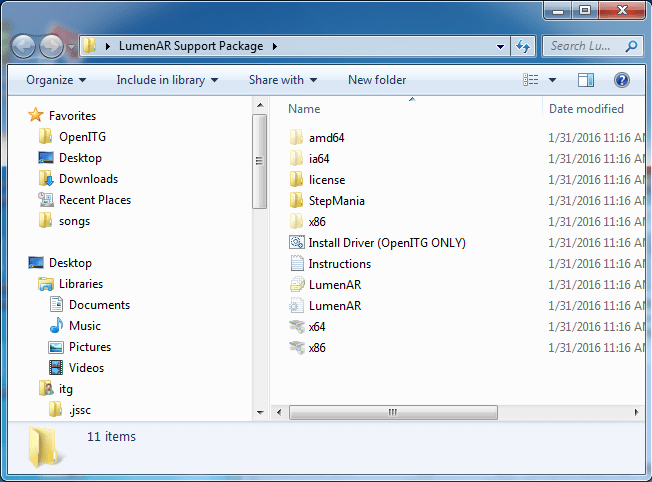Click the Favorites star icon
Screen dimensions: 652x482
click(x=36, y=115)
